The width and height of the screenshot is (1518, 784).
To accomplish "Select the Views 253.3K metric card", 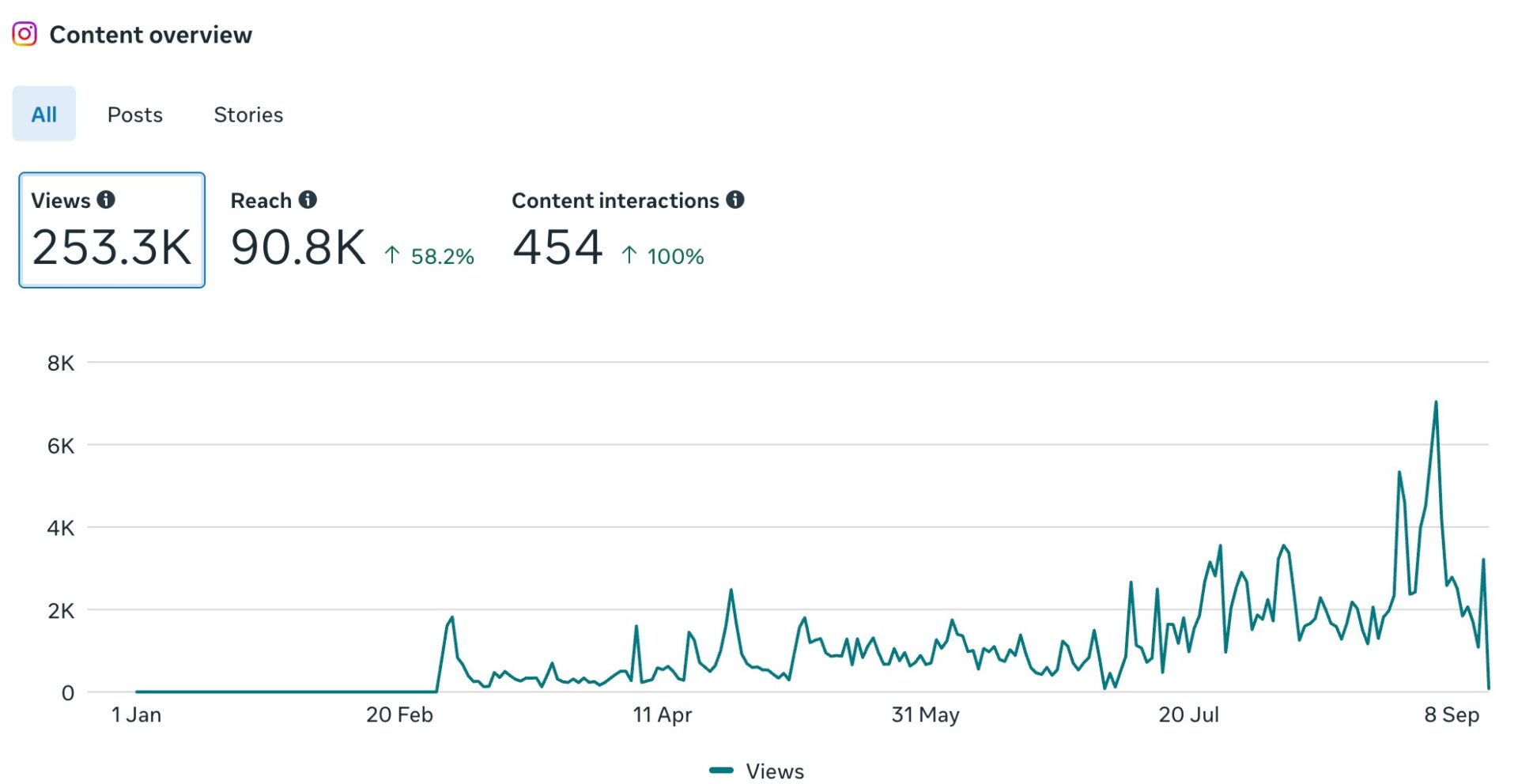I will (111, 230).
